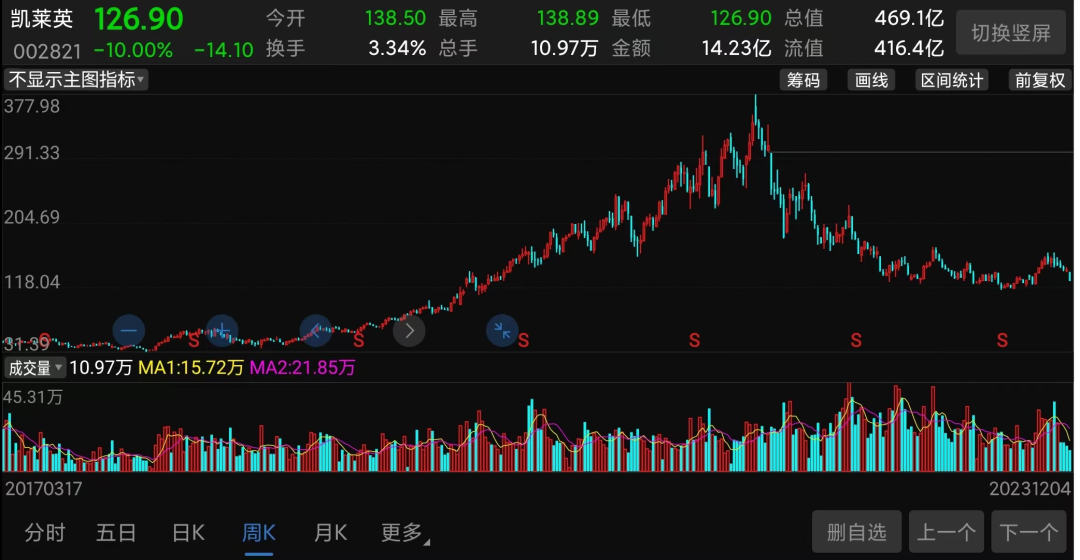Image resolution: width=1080 pixels, height=560 pixels.
Task: Click 总值 value 469.1亿
Action: pyautogui.click(x=909, y=18)
